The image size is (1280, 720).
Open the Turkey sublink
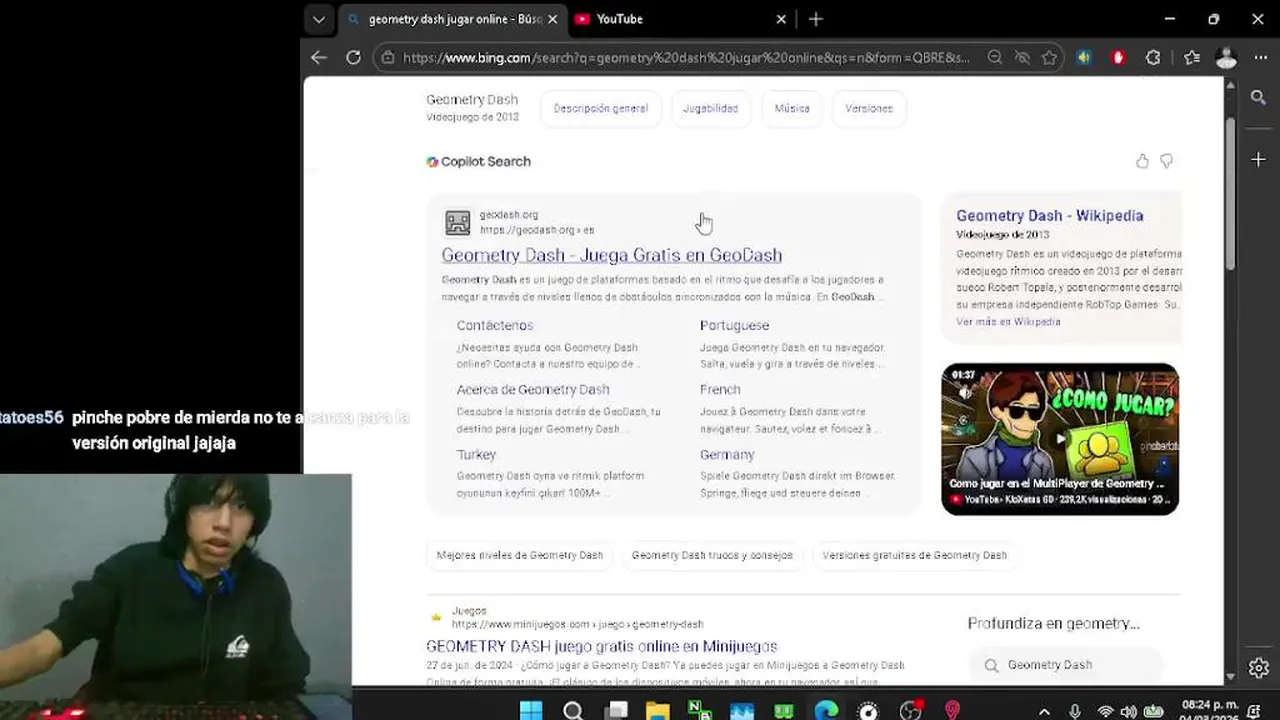pyautogui.click(x=476, y=454)
